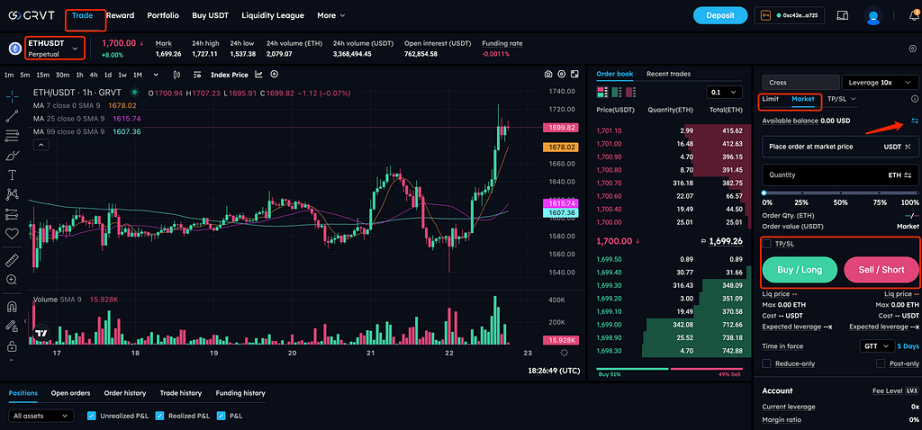Image resolution: width=922 pixels, height=430 pixels.
Task: Open the Leverage 10x dropdown
Action: coord(880,82)
